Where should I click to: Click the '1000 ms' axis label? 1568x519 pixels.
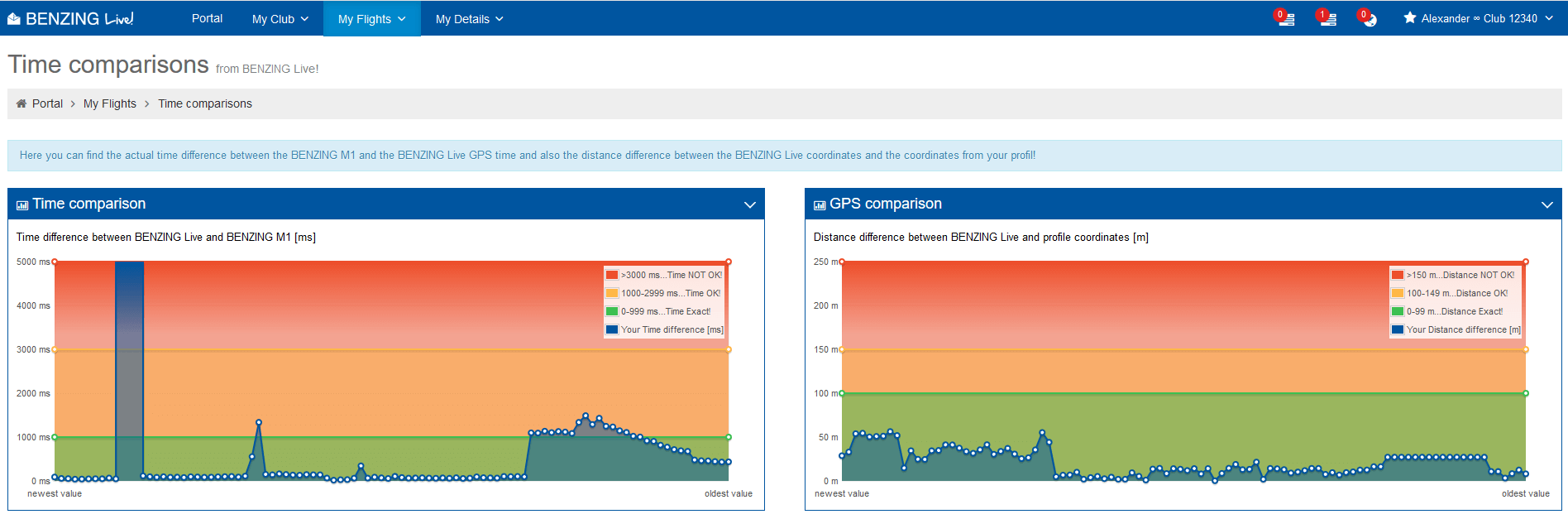click(x=33, y=437)
